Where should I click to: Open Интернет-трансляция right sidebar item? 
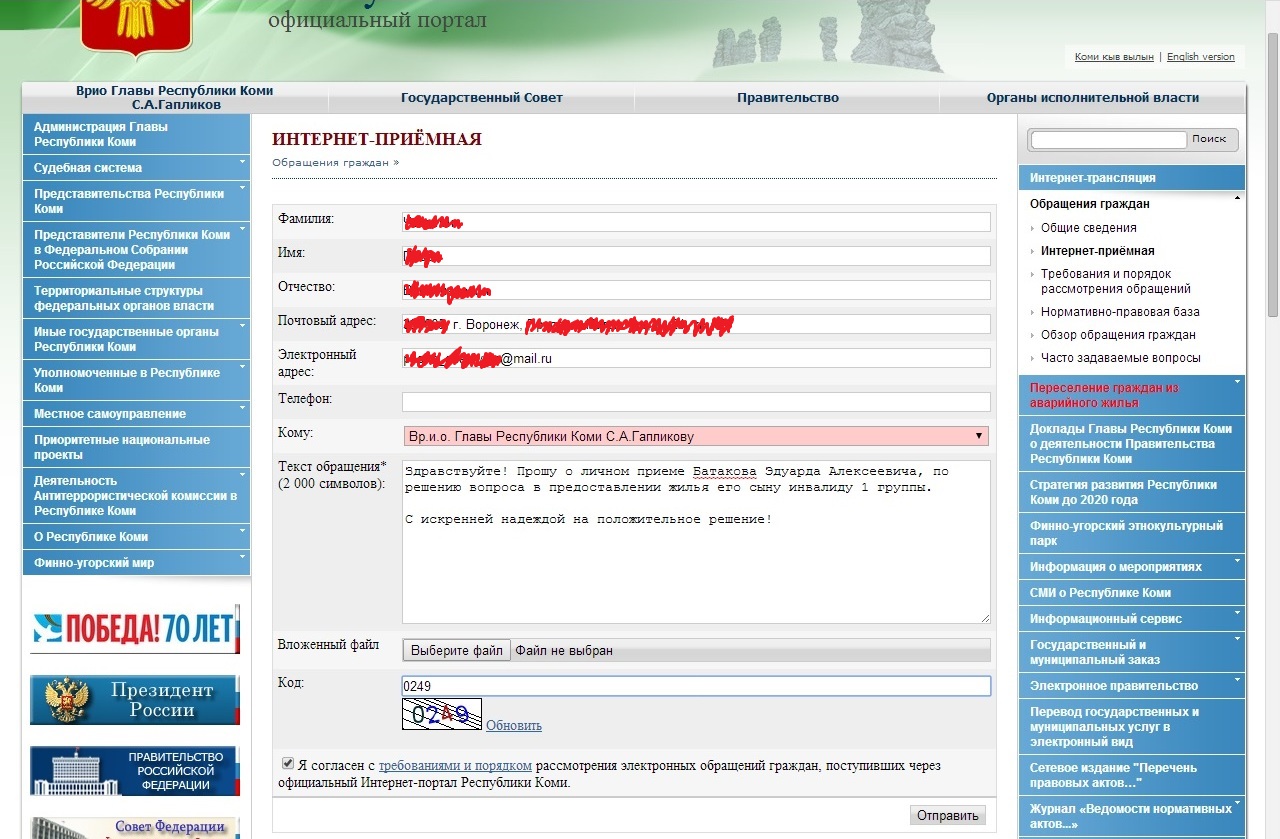coord(1132,178)
